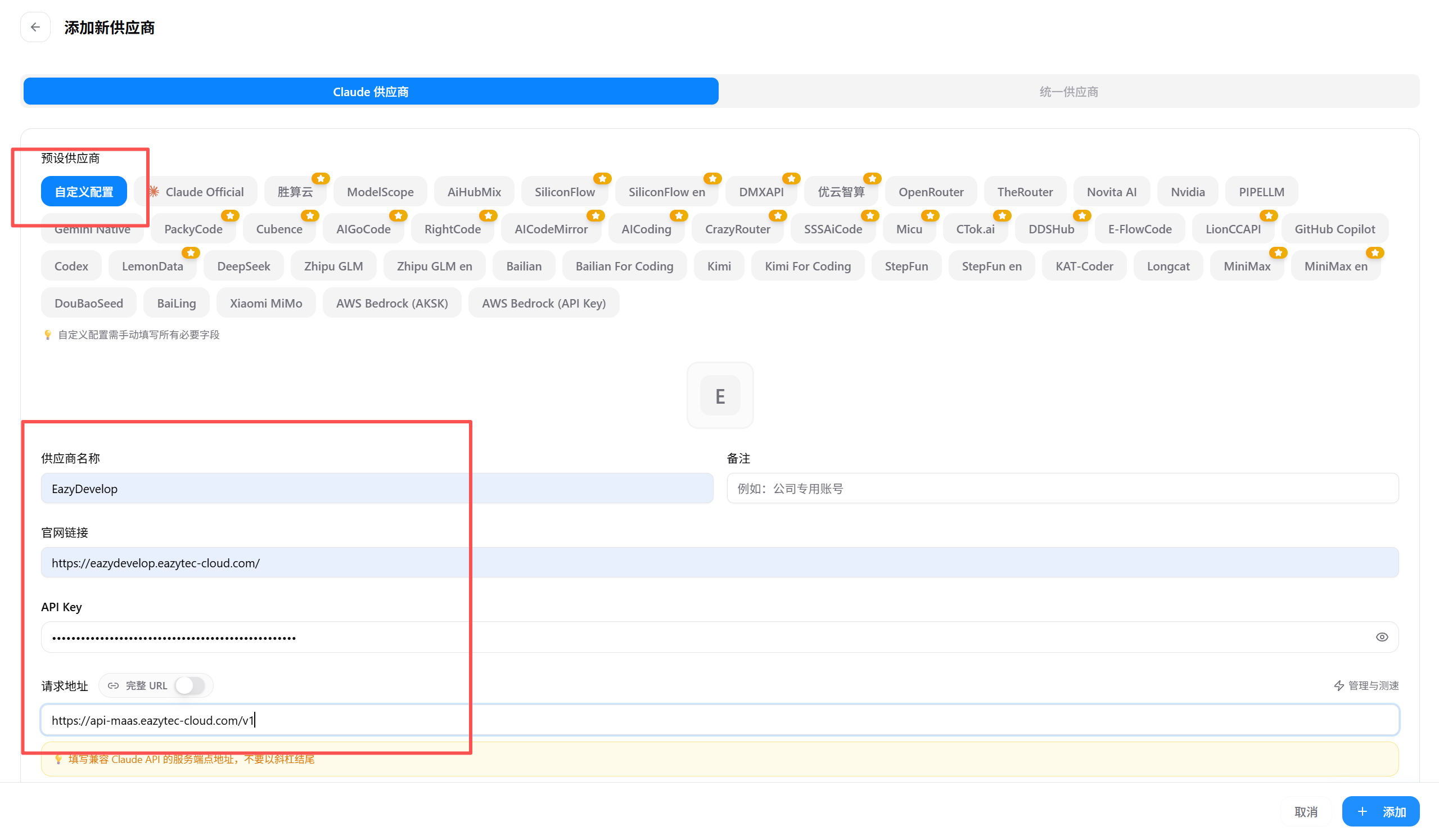
Task: Select PackyCode preset
Action: click(x=193, y=228)
